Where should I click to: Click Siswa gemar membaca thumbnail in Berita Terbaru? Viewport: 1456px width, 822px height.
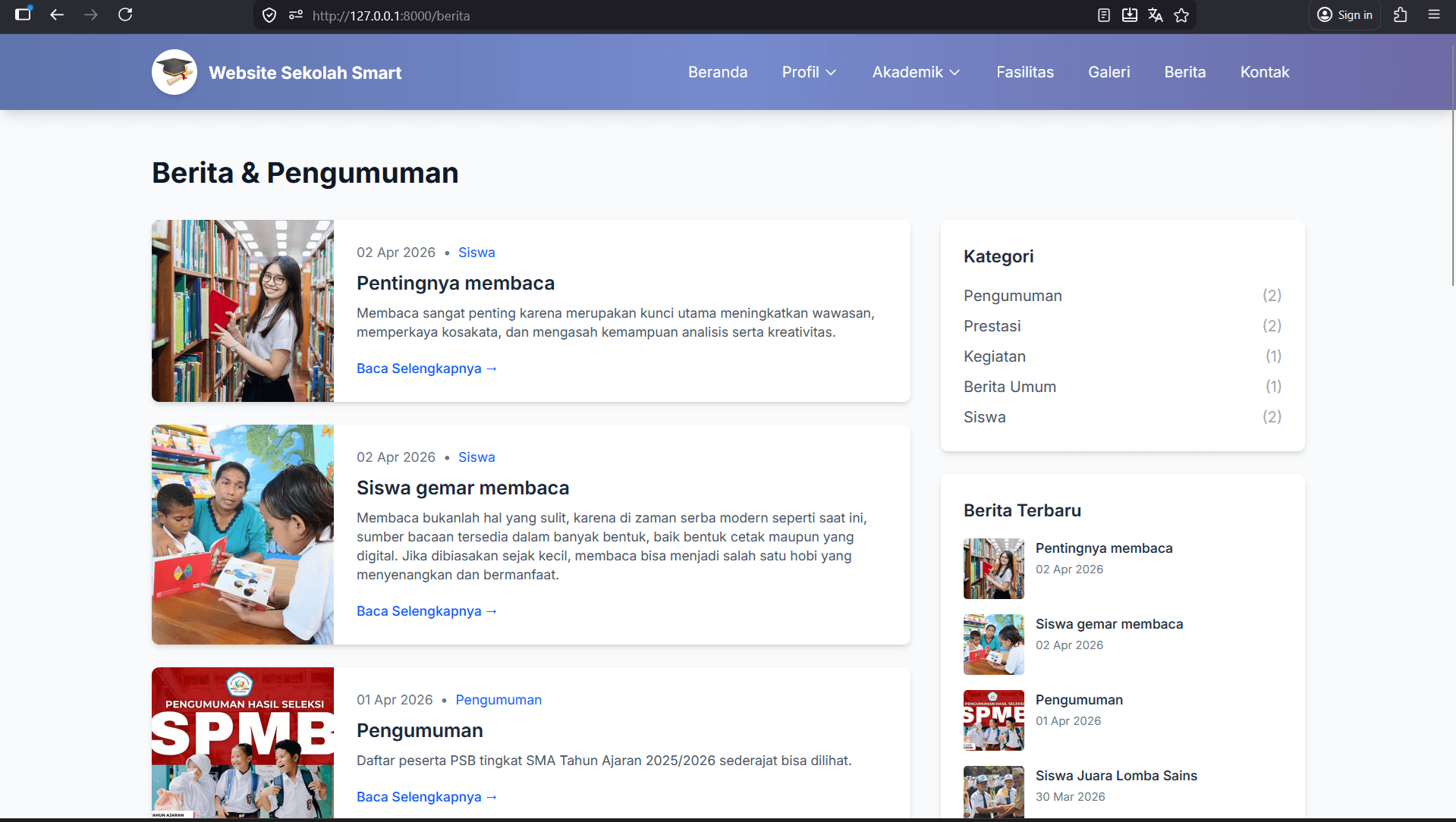click(x=994, y=645)
